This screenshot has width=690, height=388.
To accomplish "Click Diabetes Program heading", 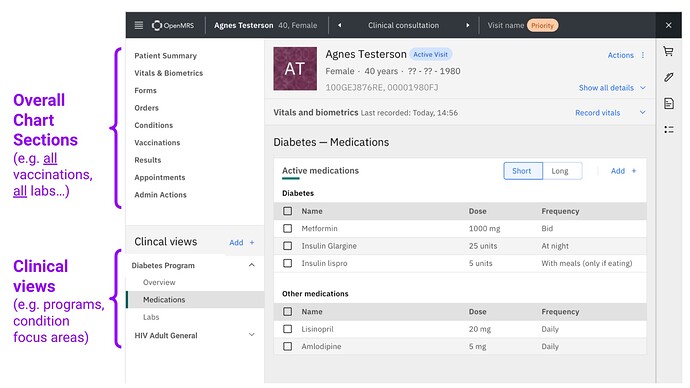I will [163, 266].
